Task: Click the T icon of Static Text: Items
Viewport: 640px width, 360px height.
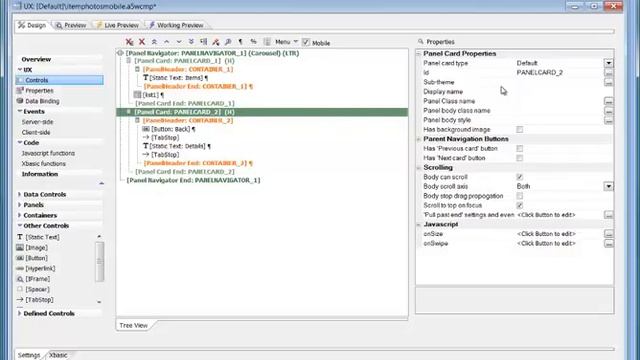Action: point(146,78)
